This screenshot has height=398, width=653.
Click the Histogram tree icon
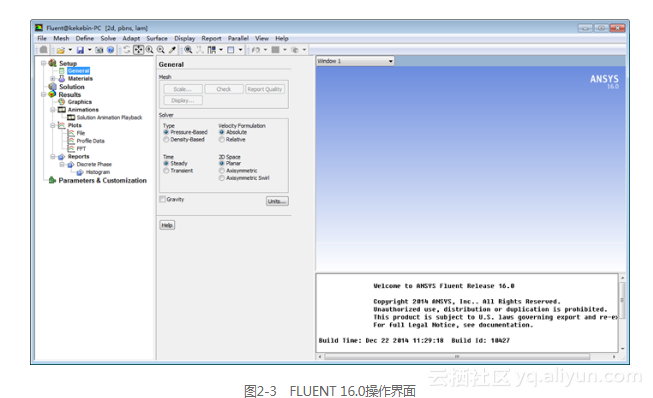[x=80, y=172]
